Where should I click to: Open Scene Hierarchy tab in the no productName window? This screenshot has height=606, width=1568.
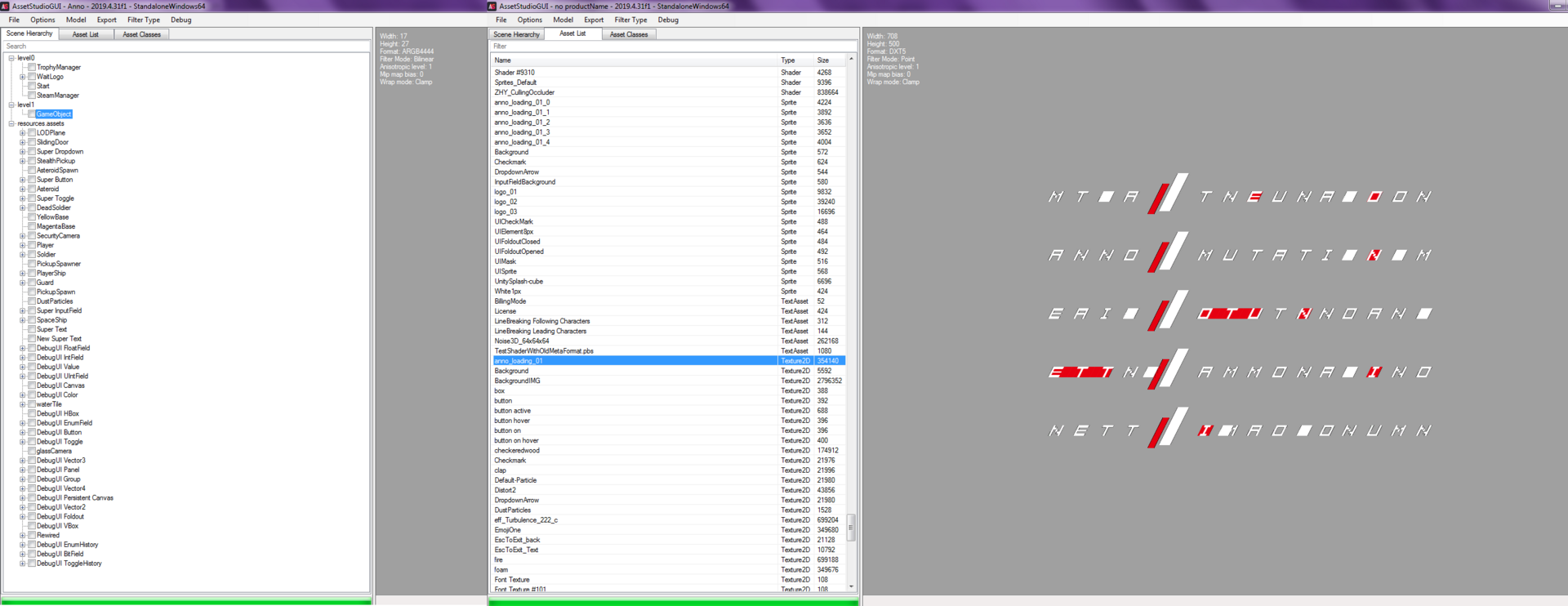click(516, 34)
